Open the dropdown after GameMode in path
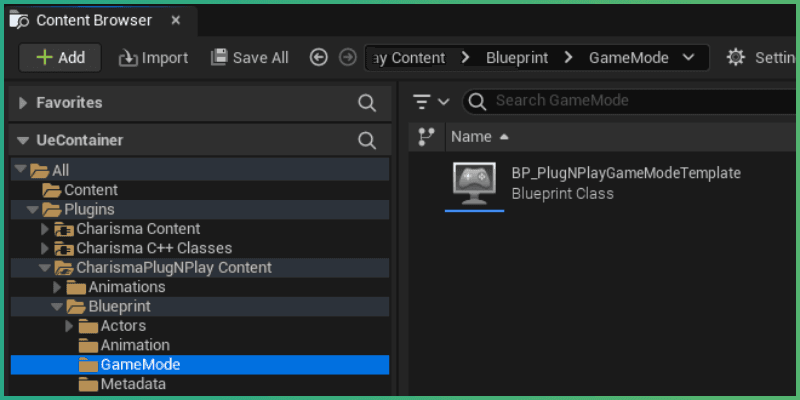The image size is (800, 400). tap(688, 57)
